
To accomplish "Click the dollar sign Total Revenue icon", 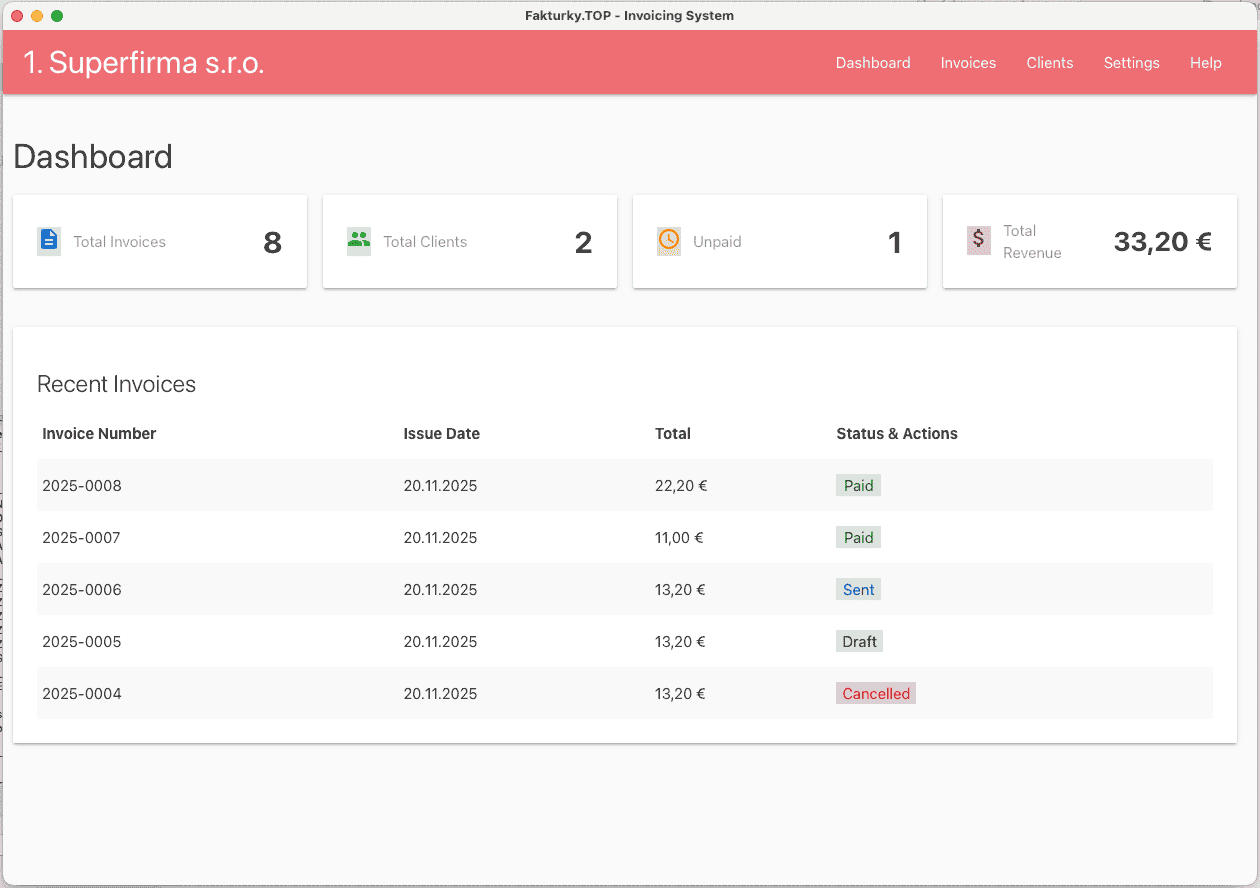I will (x=979, y=241).
